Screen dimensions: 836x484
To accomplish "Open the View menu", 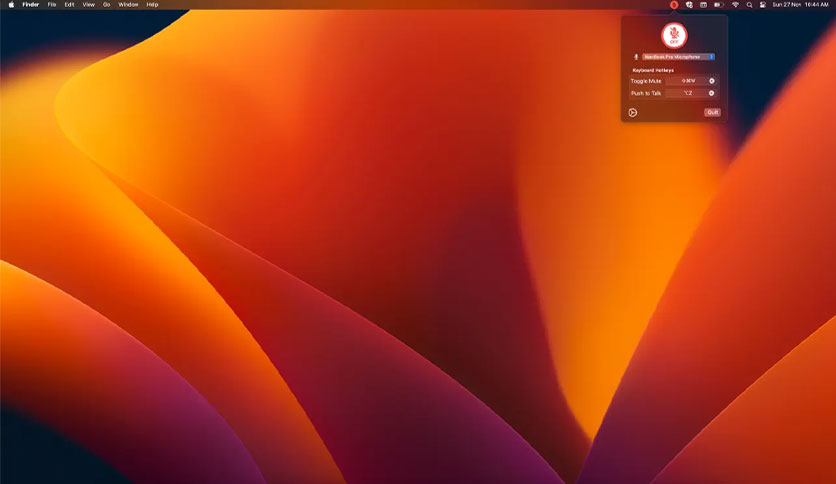I will click(89, 5).
